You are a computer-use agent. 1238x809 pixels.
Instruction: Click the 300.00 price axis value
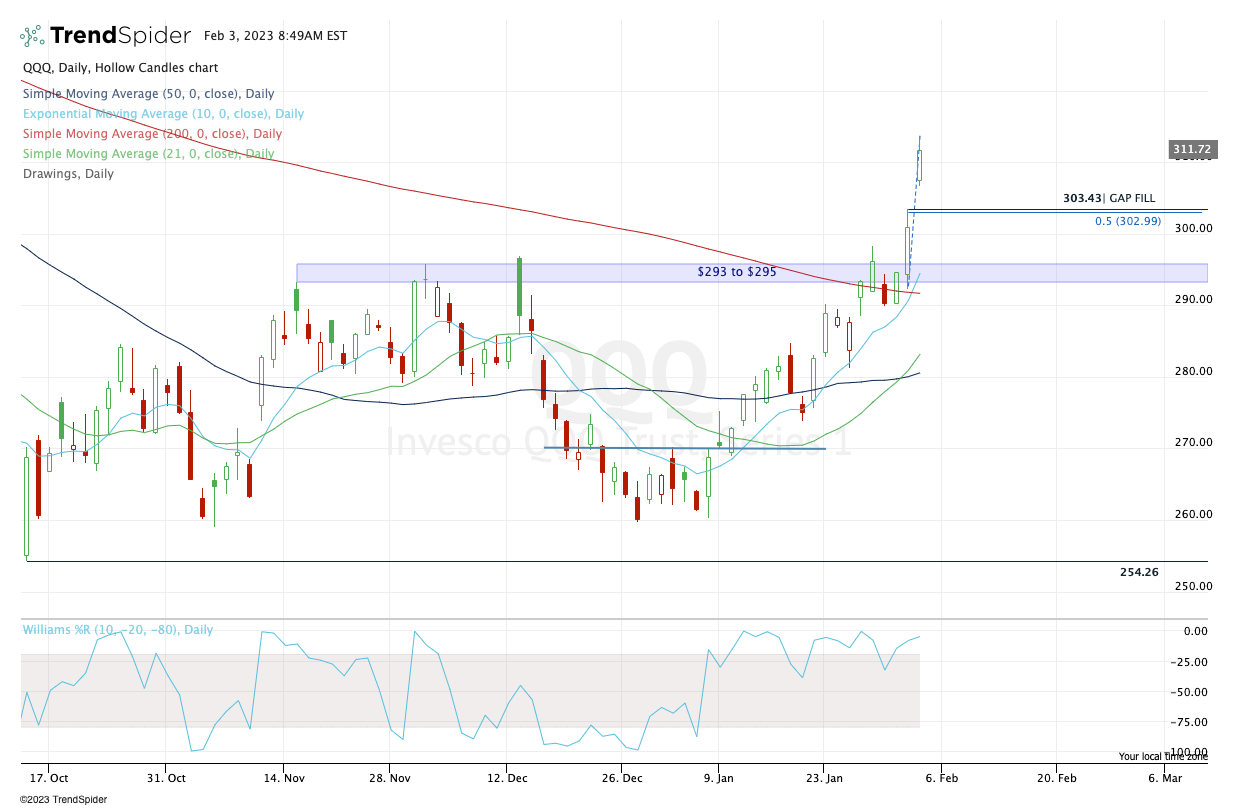click(1192, 228)
